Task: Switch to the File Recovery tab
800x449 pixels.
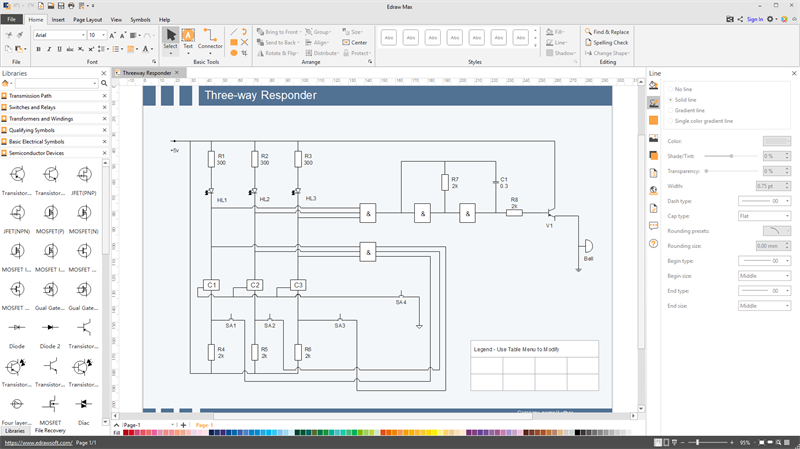Action: pyautogui.click(x=50, y=431)
